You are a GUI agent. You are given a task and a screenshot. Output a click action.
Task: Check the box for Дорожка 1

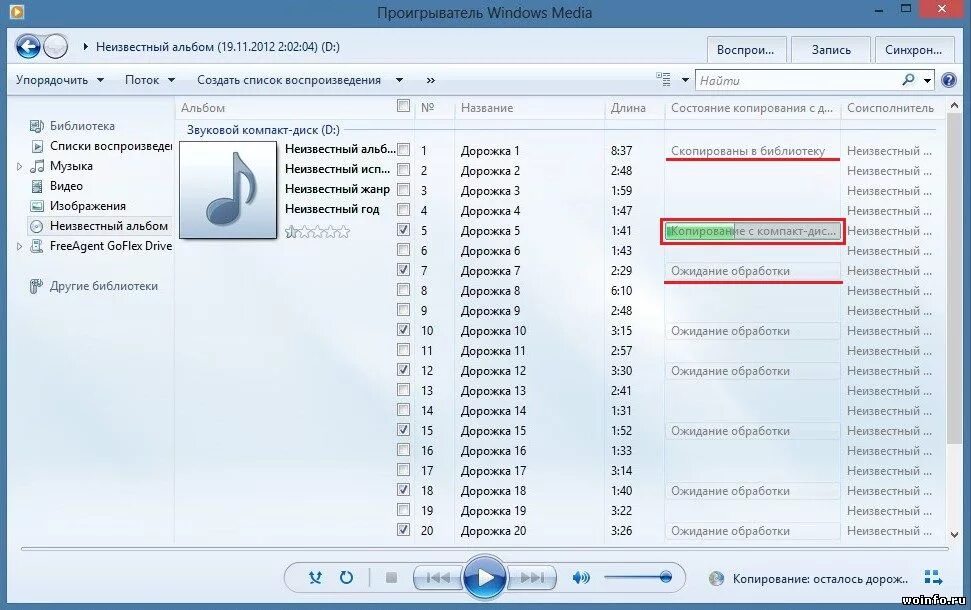pyautogui.click(x=403, y=150)
